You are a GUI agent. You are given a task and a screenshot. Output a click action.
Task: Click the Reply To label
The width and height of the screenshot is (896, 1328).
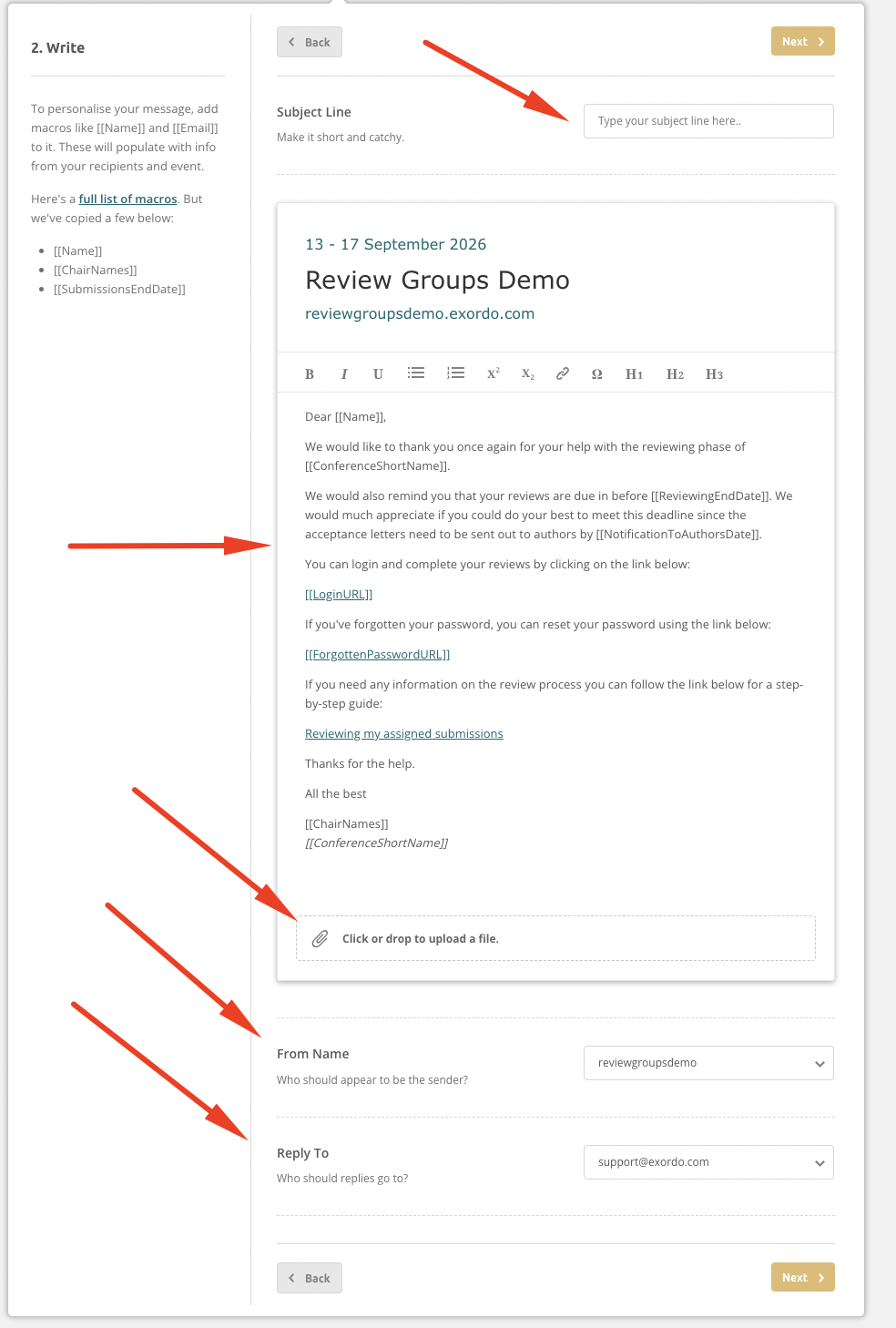(x=303, y=1153)
